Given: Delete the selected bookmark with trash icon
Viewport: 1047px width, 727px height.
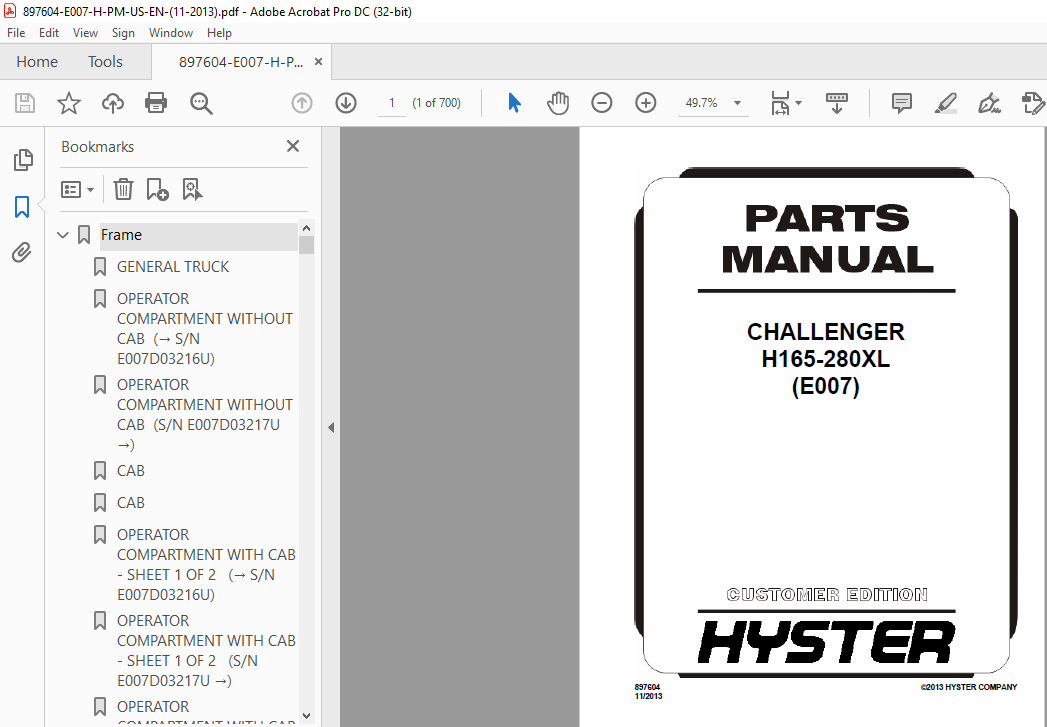Looking at the screenshot, I should pos(123,190).
